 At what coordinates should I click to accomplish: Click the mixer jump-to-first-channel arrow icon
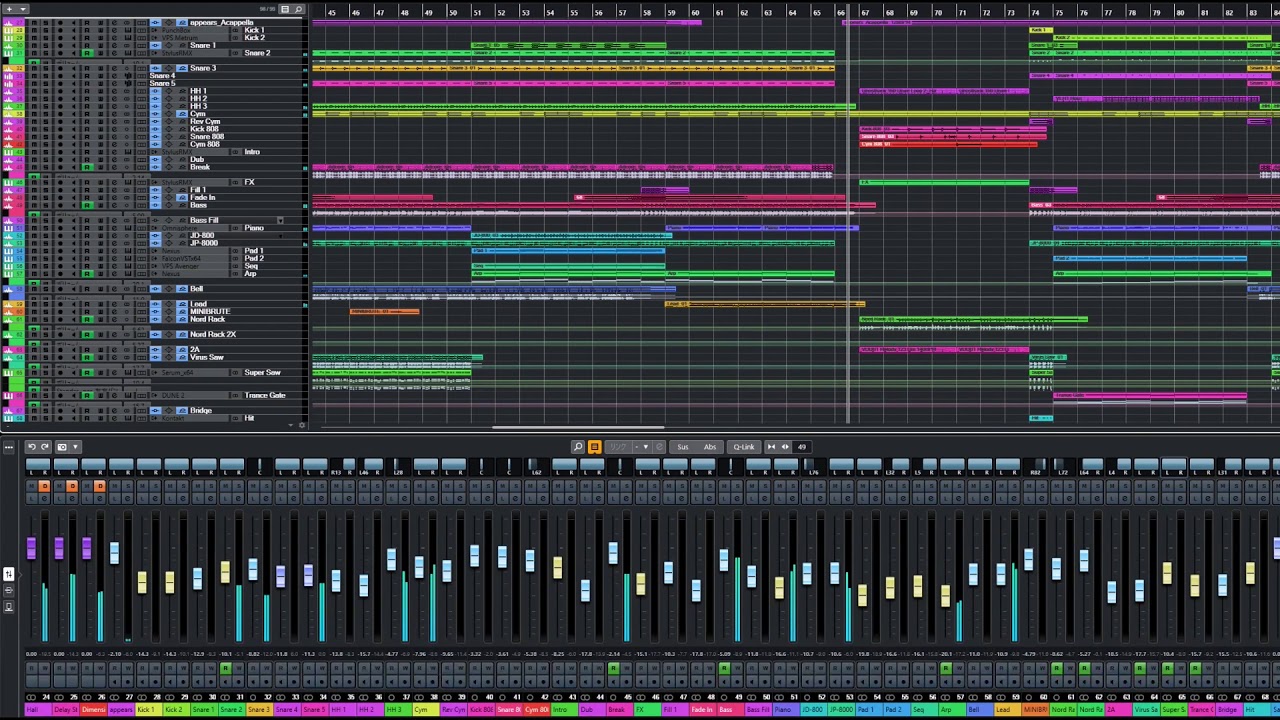(771, 447)
